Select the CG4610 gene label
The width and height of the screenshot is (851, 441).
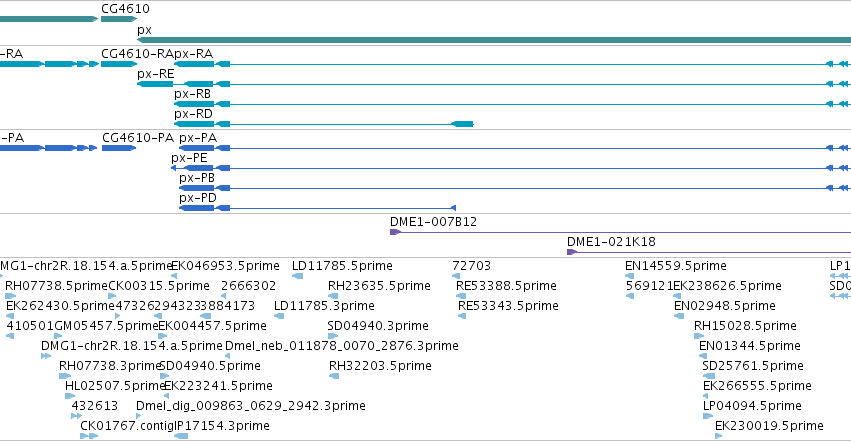(125, 9)
